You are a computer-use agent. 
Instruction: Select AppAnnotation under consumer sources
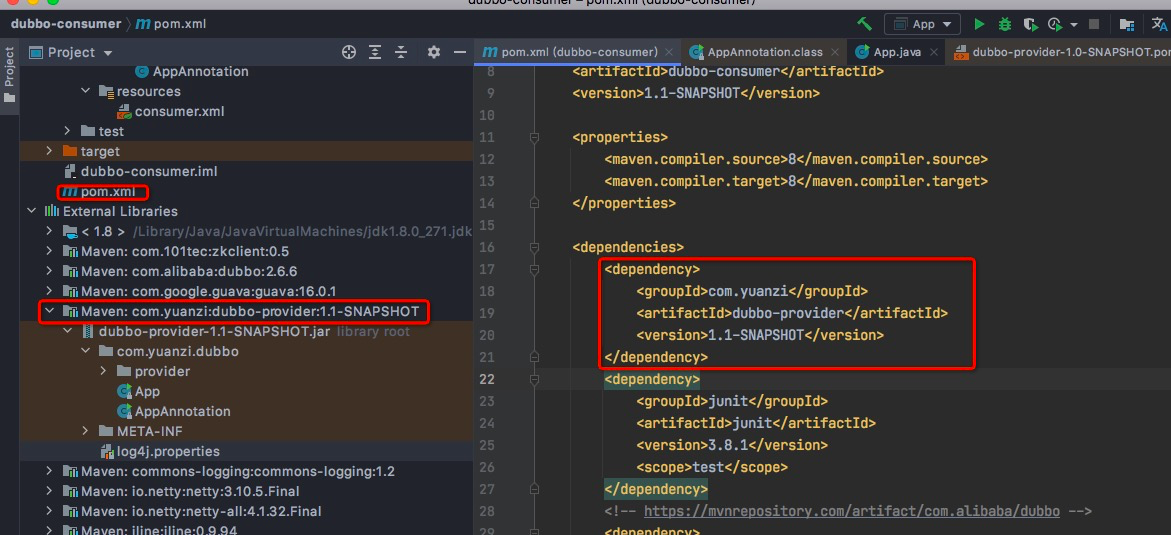(201, 72)
